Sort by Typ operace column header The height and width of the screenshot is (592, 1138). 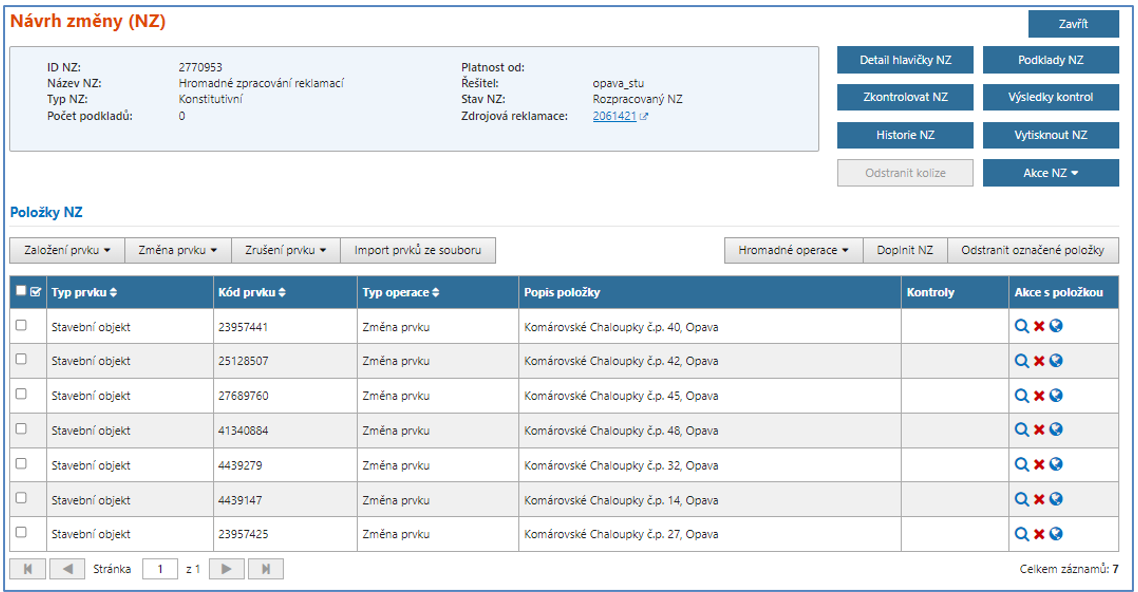pyautogui.click(x=400, y=293)
